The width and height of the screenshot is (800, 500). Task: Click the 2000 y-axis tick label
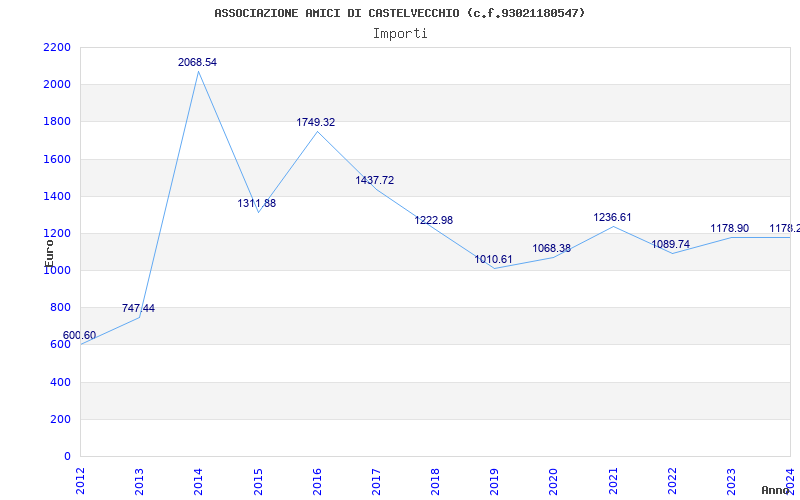pos(57,85)
